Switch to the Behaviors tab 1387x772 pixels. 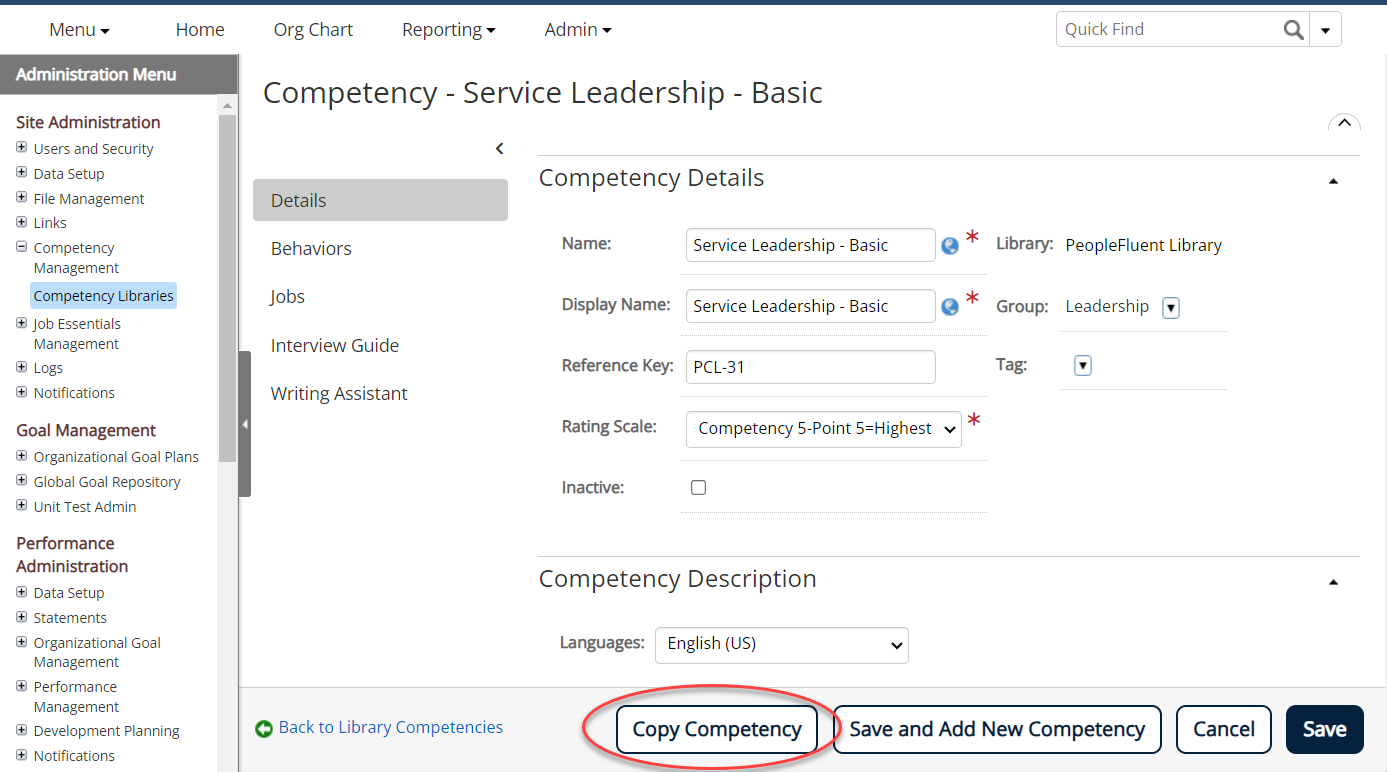pyautogui.click(x=311, y=248)
